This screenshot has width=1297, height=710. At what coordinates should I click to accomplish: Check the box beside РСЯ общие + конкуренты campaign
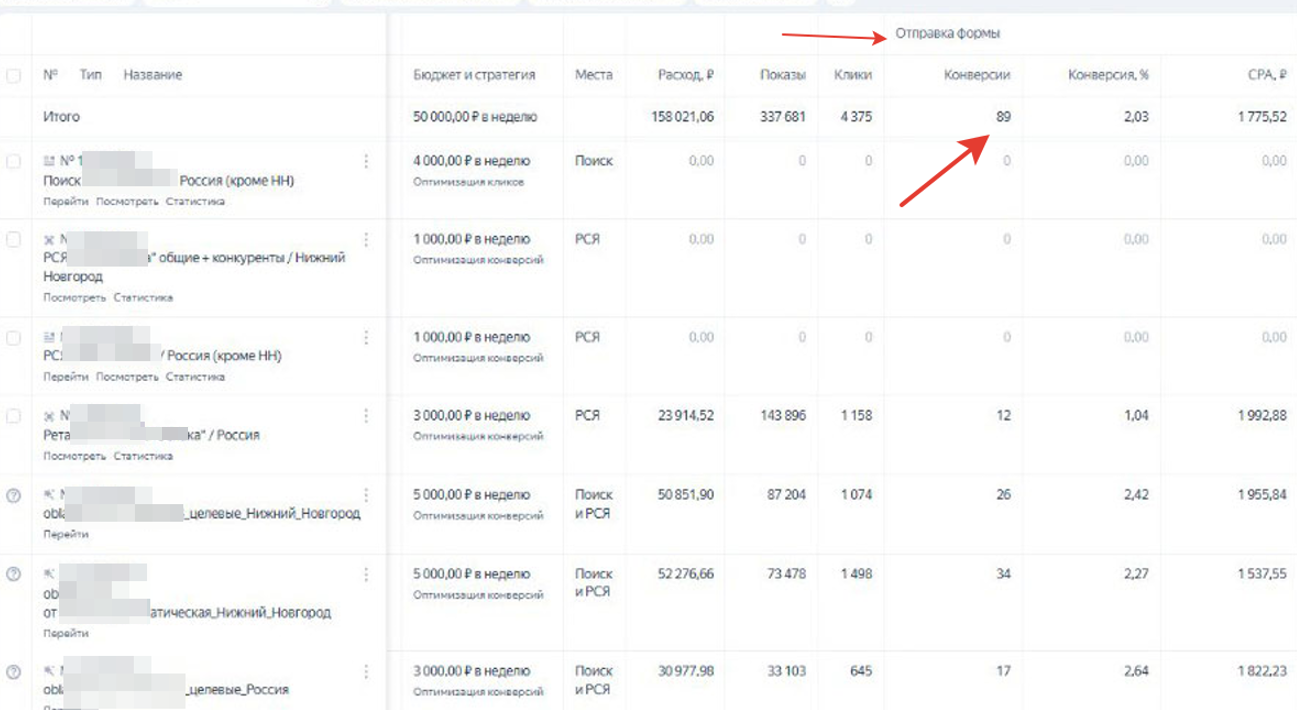pyautogui.click(x=12, y=240)
